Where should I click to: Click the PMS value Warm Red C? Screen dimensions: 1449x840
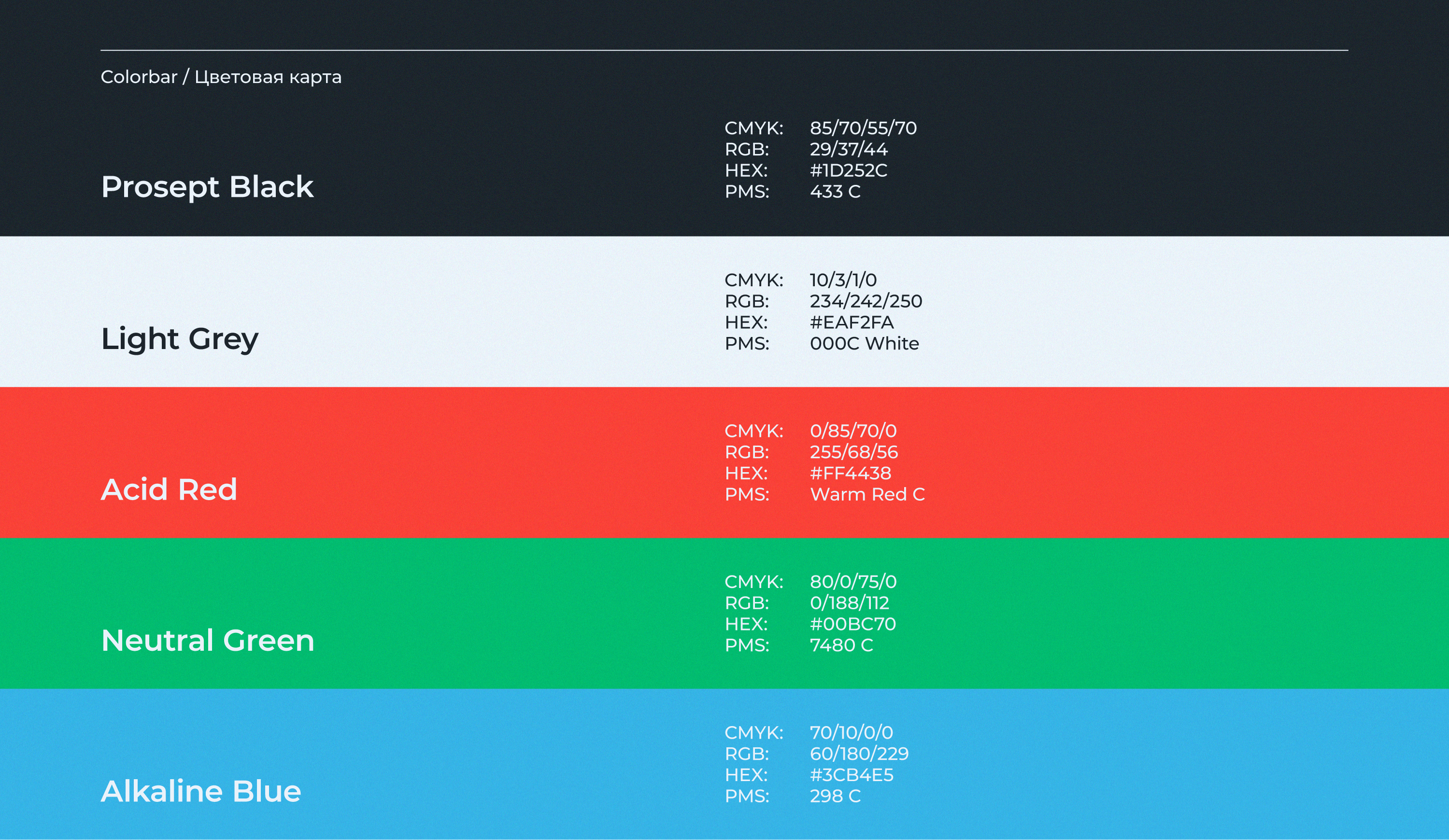click(867, 495)
